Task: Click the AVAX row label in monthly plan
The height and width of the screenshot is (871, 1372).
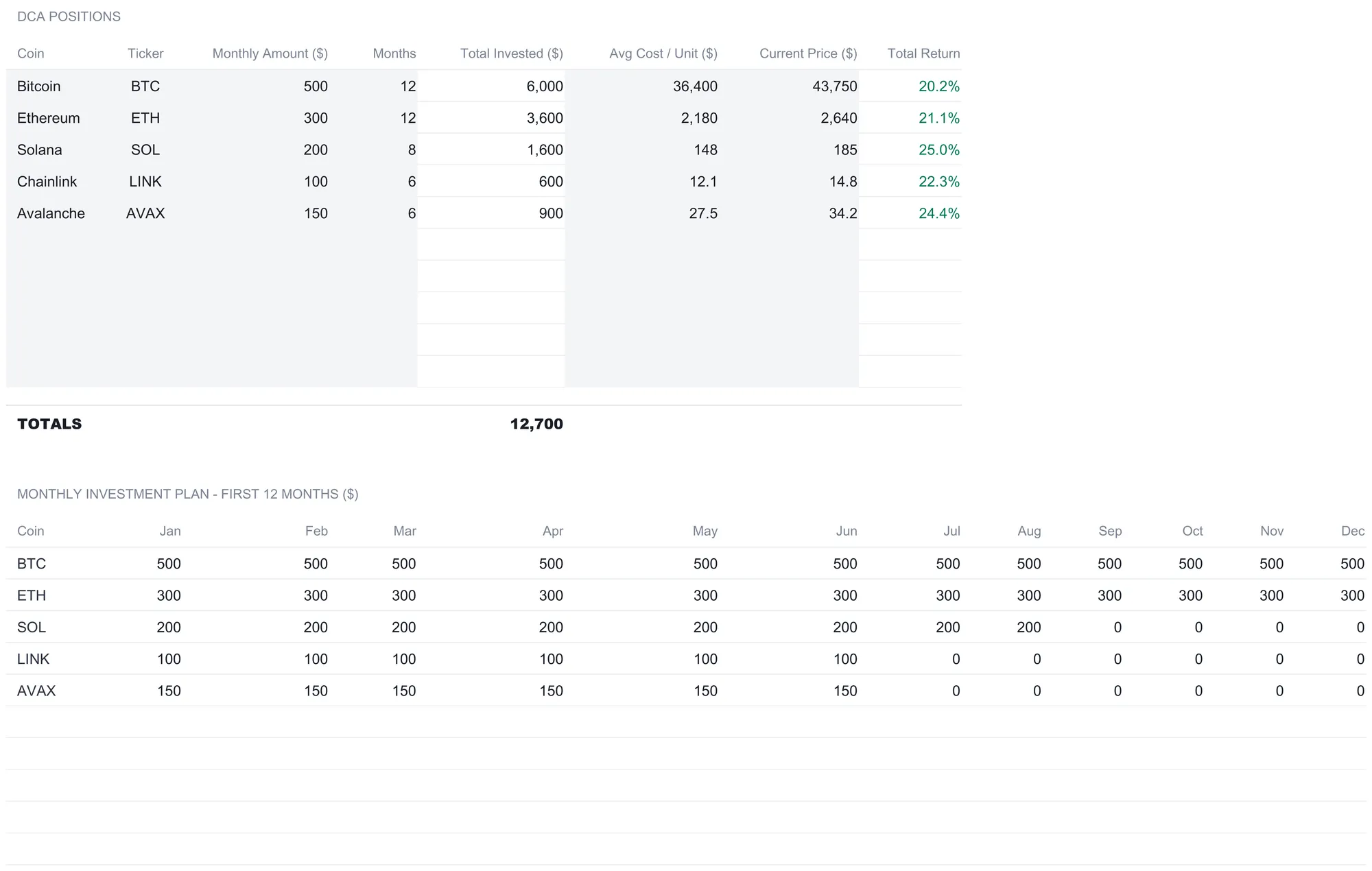Action: (x=36, y=691)
